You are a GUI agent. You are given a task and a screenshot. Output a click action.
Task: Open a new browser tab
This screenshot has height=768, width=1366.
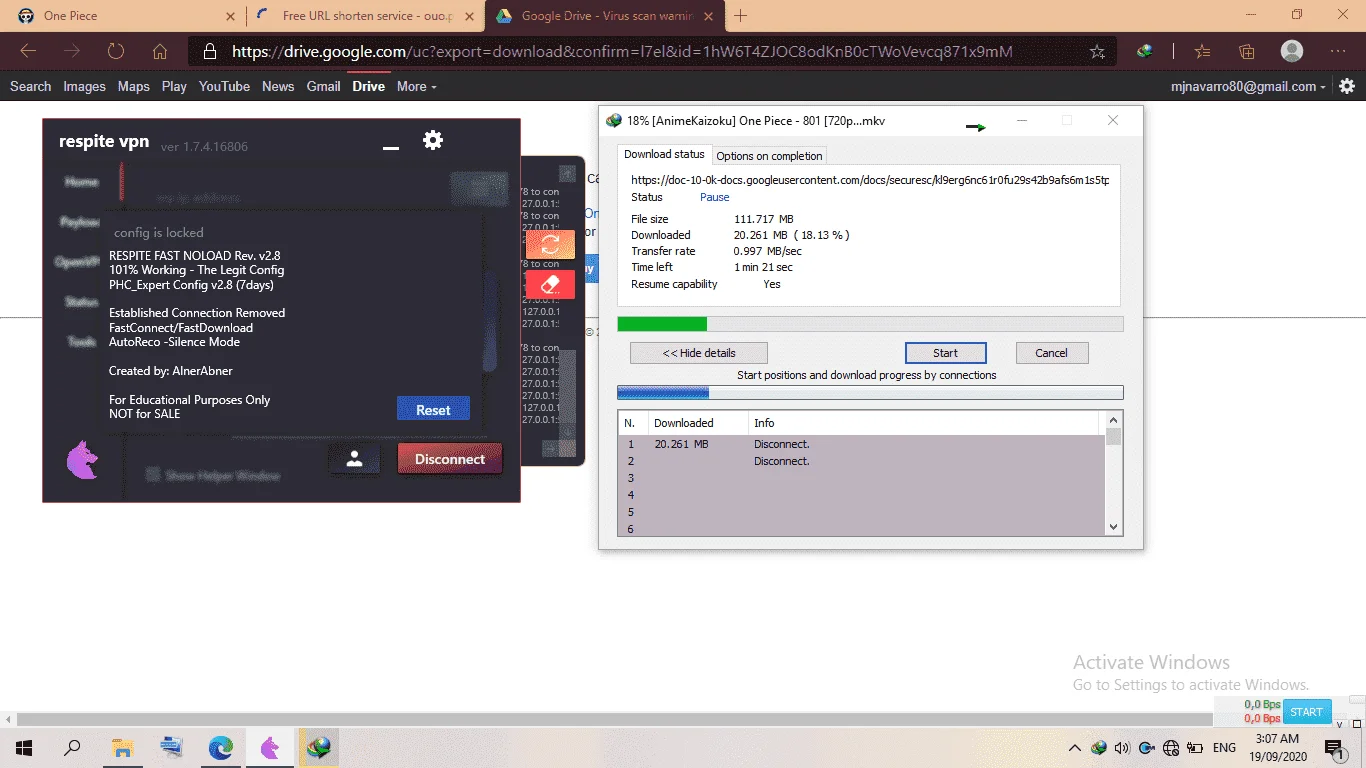pyautogui.click(x=741, y=16)
